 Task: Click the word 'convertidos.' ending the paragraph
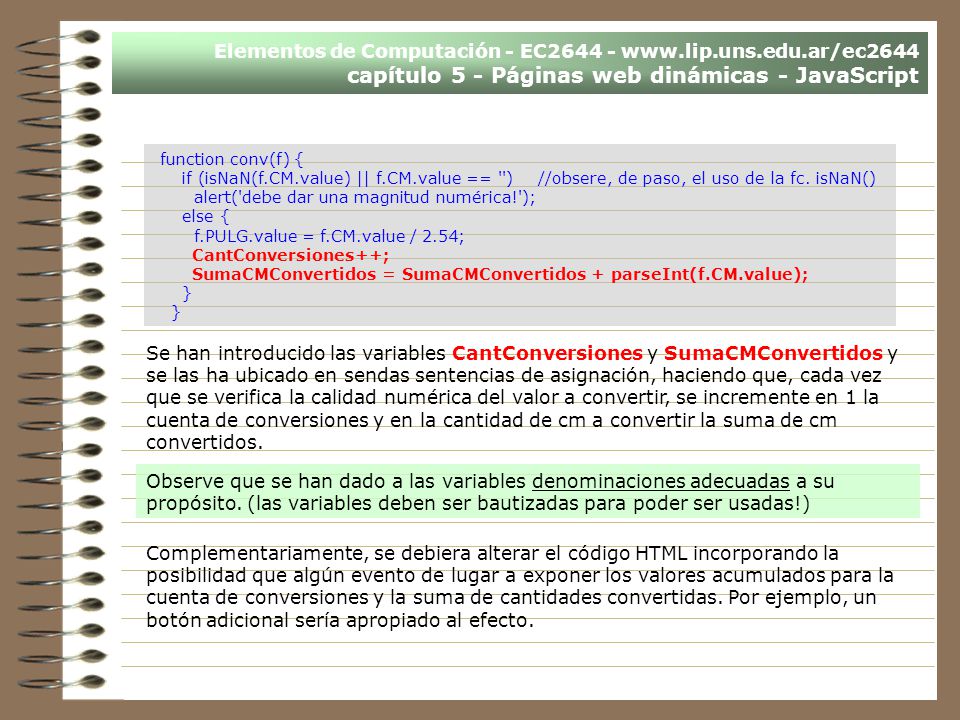(204, 442)
